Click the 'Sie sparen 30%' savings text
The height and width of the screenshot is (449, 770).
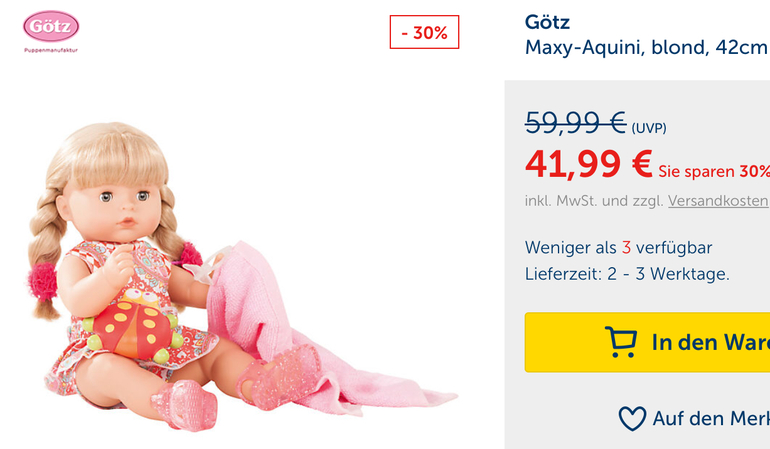[x=714, y=171]
